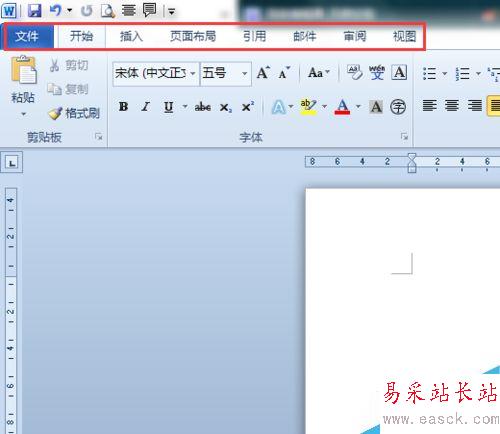The image size is (500, 434).
Task: Apply red font color
Action: click(x=342, y=107)
